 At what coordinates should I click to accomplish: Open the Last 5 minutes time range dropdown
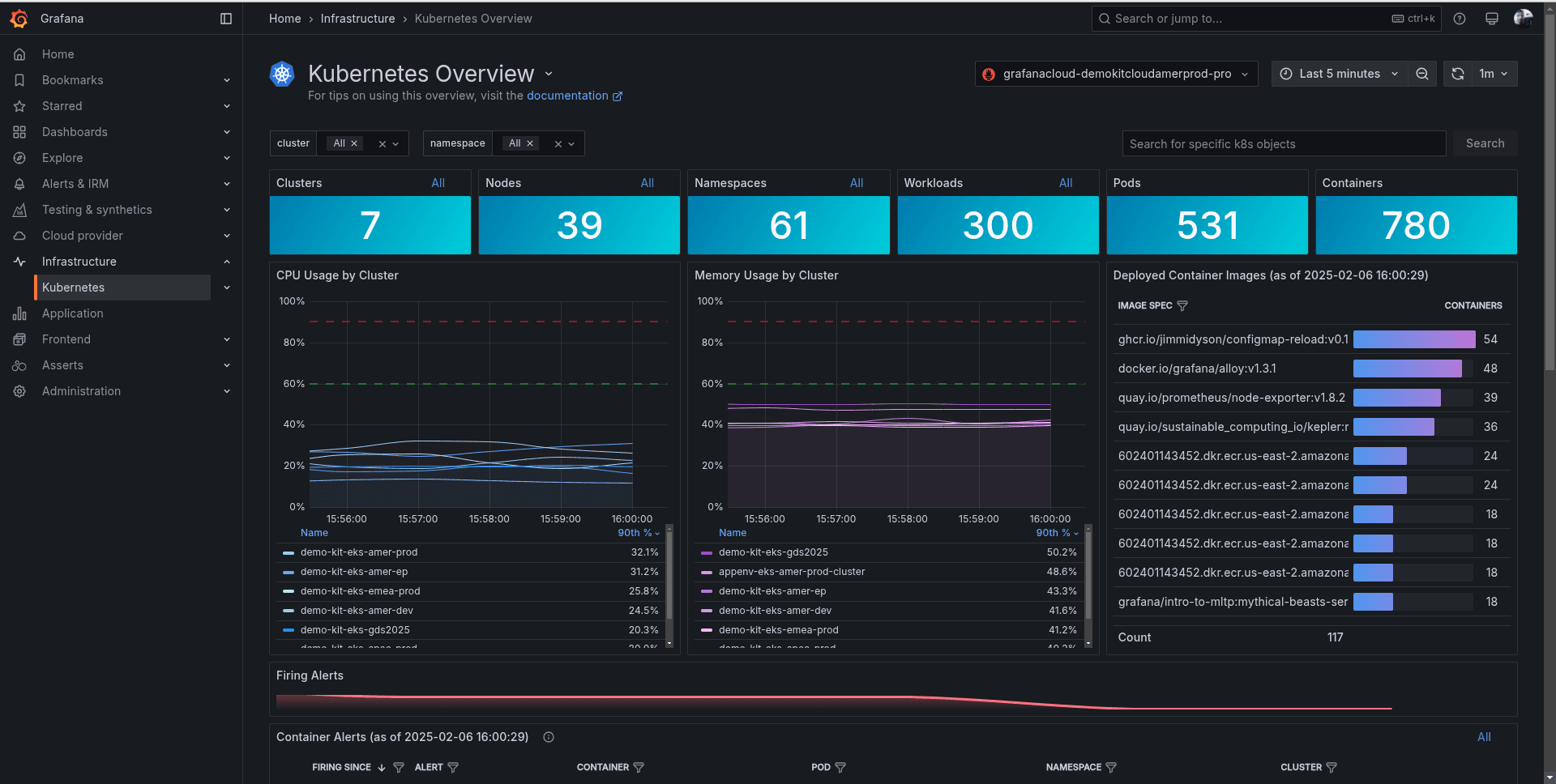click(1338, 74)
